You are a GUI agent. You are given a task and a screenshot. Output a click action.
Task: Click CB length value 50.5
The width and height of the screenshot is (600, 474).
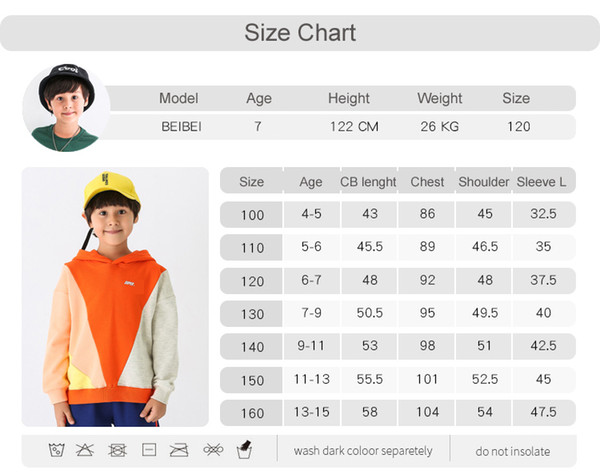[x=370, y=313]
